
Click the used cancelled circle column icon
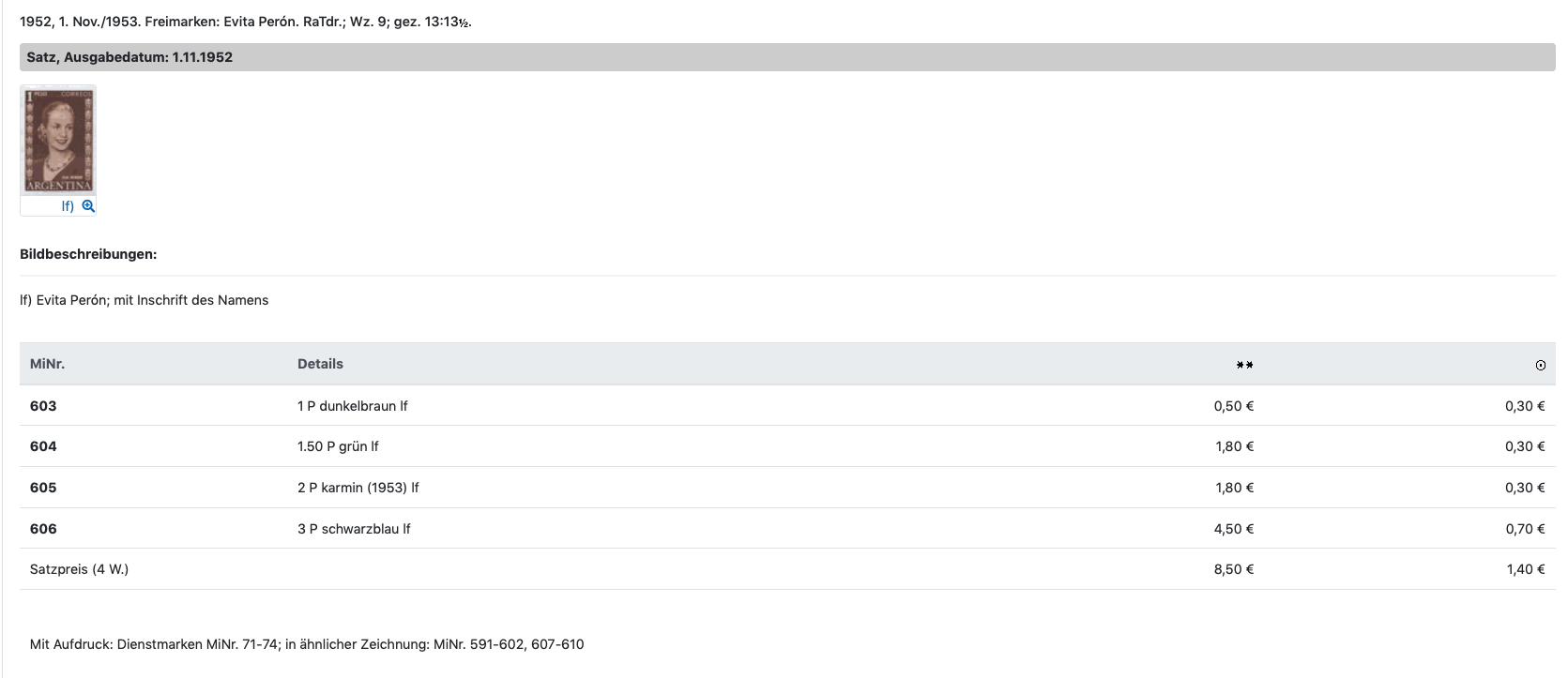point(1540,366)
